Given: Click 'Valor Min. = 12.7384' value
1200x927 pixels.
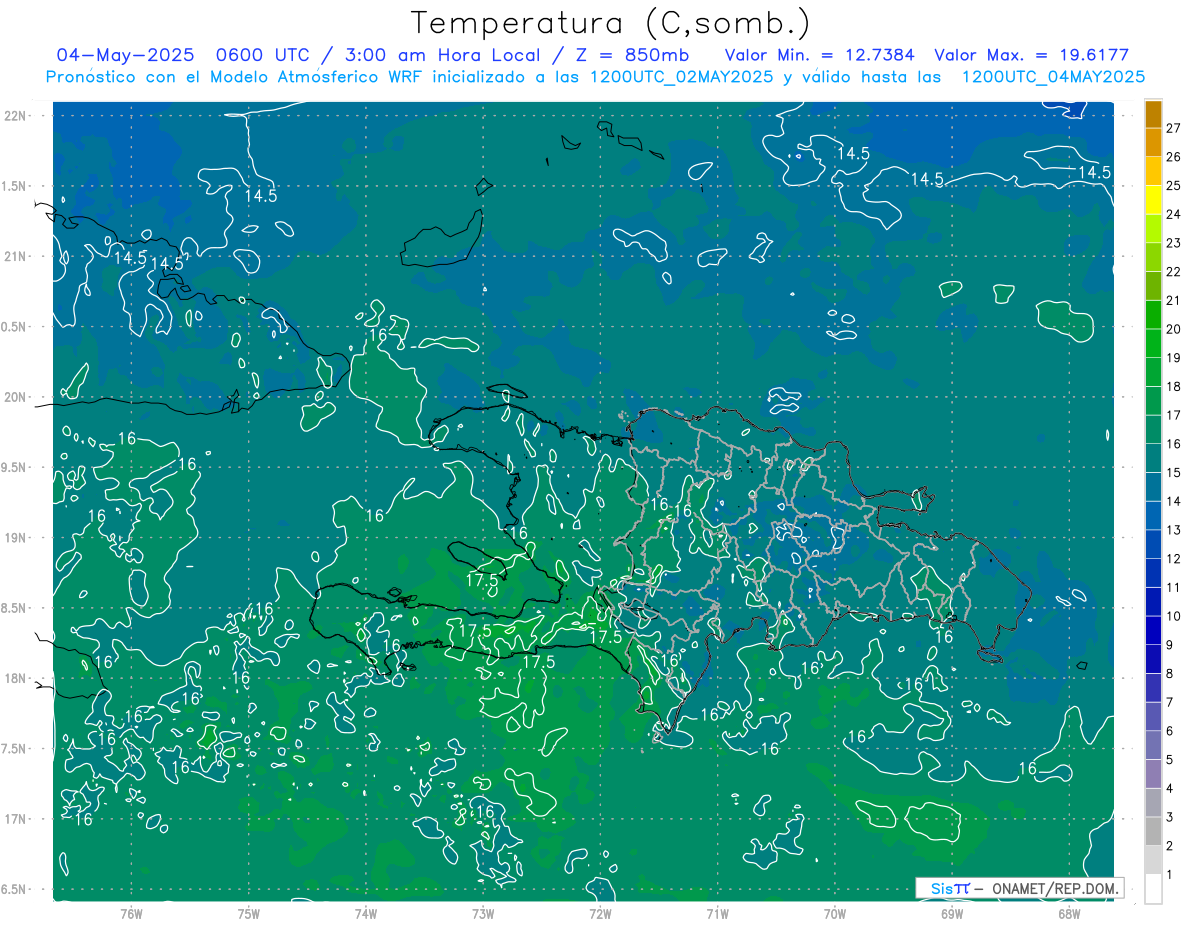Looking at the screenshot, I should tap(819, 55).
